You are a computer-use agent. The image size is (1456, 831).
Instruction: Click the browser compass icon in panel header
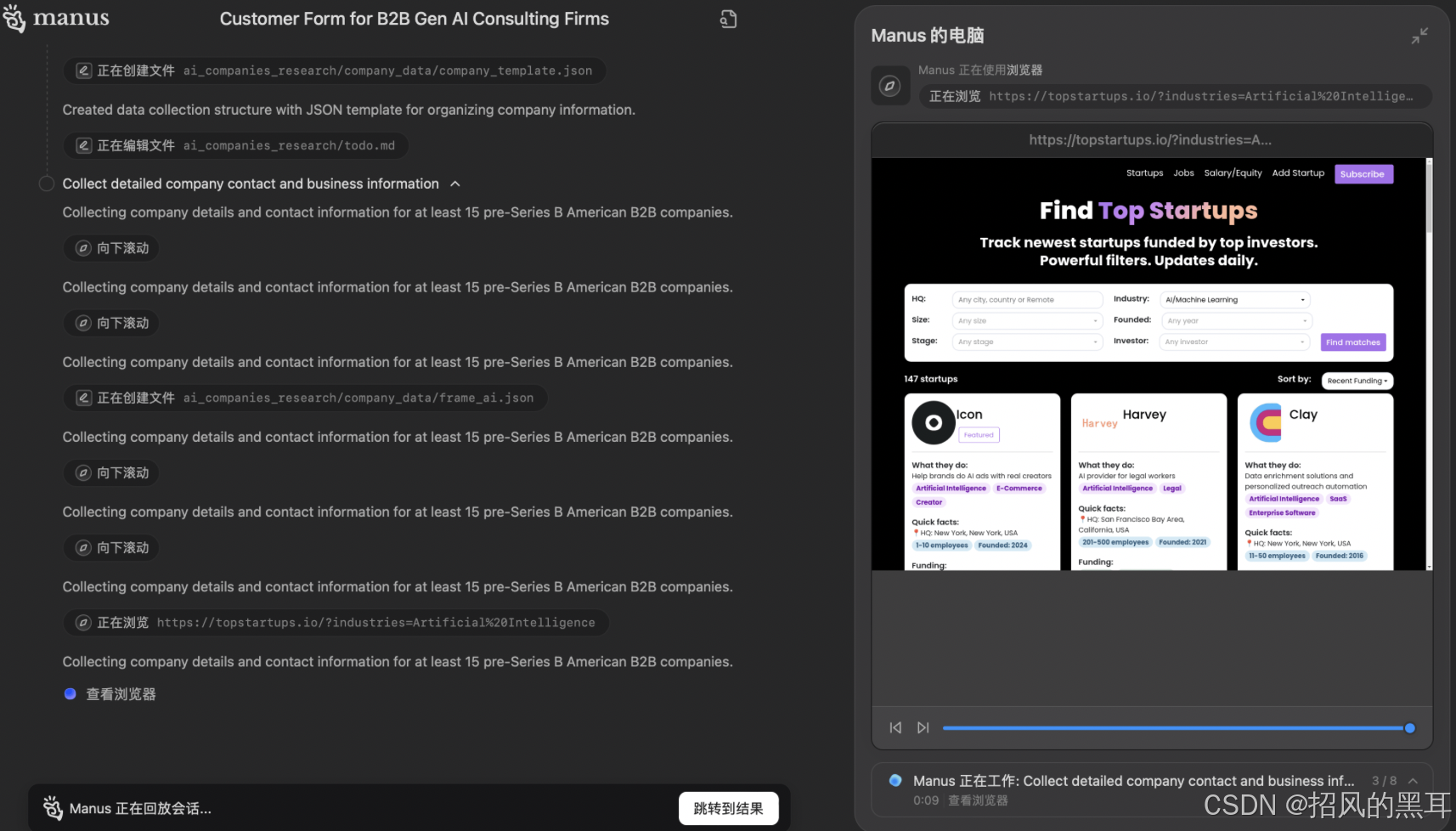click(x=889, y=86)
